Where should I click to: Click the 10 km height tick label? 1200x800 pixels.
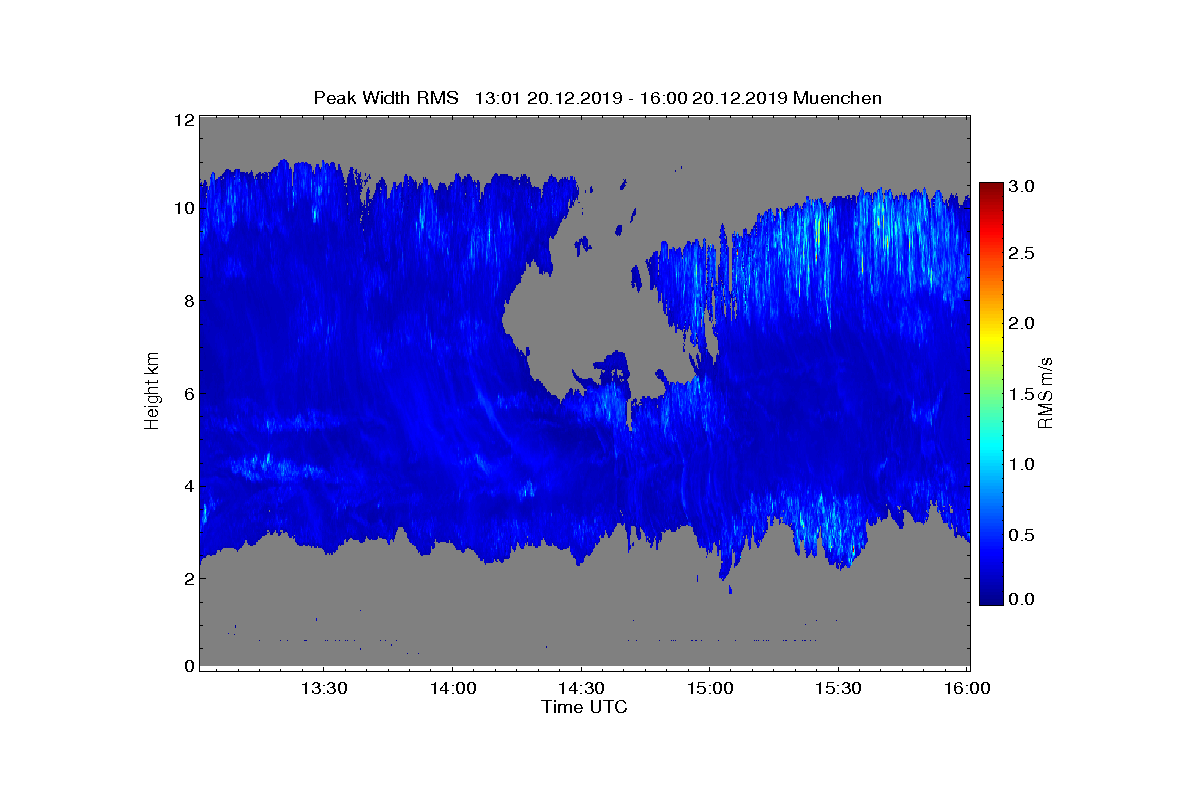(x=183, y=208)
